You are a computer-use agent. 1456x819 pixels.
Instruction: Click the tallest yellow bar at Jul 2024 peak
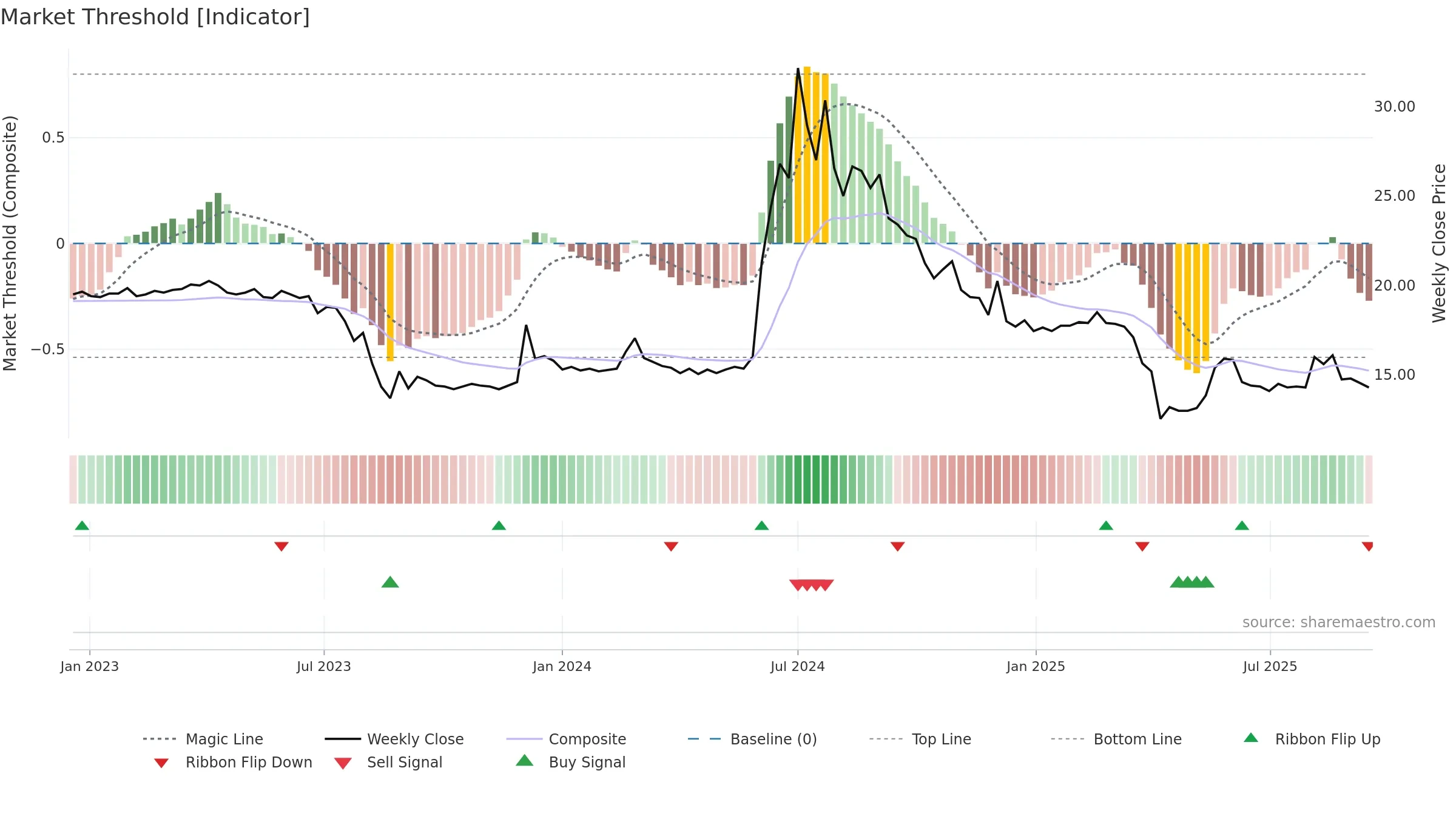807,155
